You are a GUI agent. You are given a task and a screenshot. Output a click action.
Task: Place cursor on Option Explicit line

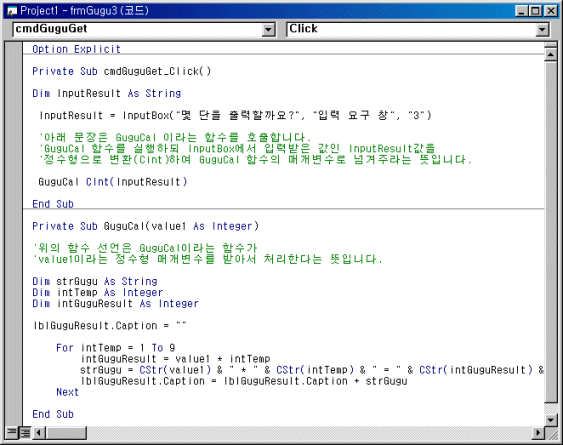[76, 49]
